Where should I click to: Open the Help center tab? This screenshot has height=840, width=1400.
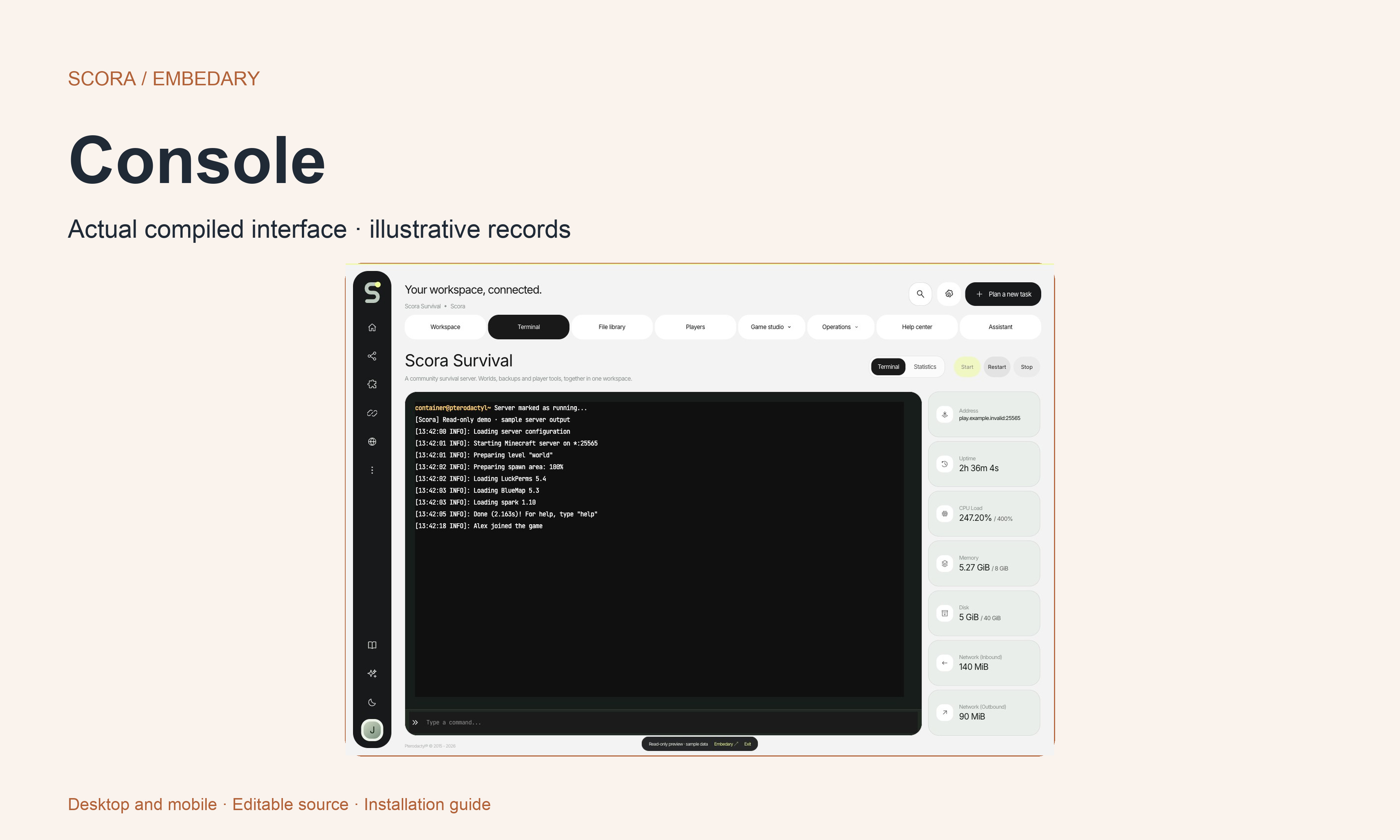tap(917, 327)
